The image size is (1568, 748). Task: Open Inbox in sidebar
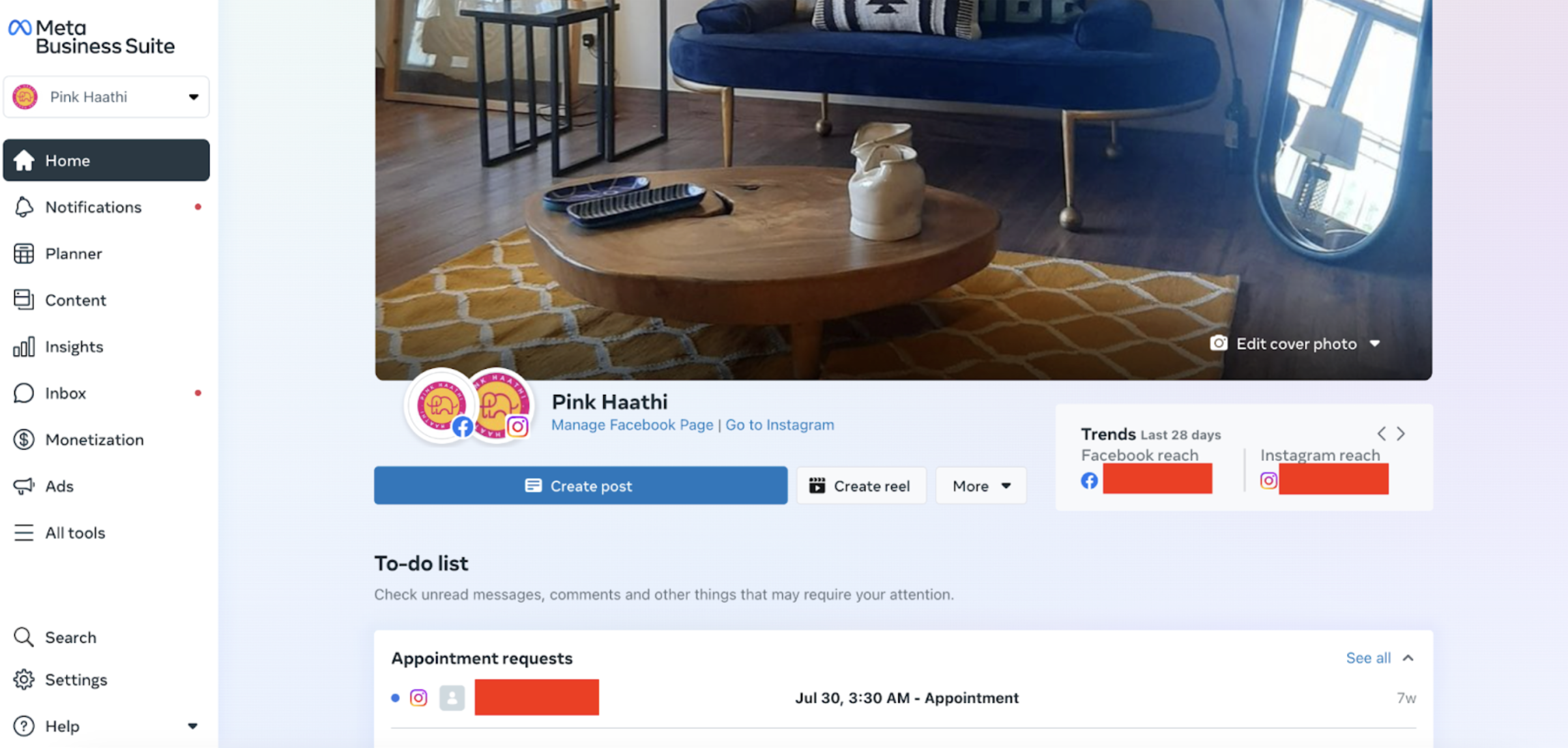click(x=66, y=393)
